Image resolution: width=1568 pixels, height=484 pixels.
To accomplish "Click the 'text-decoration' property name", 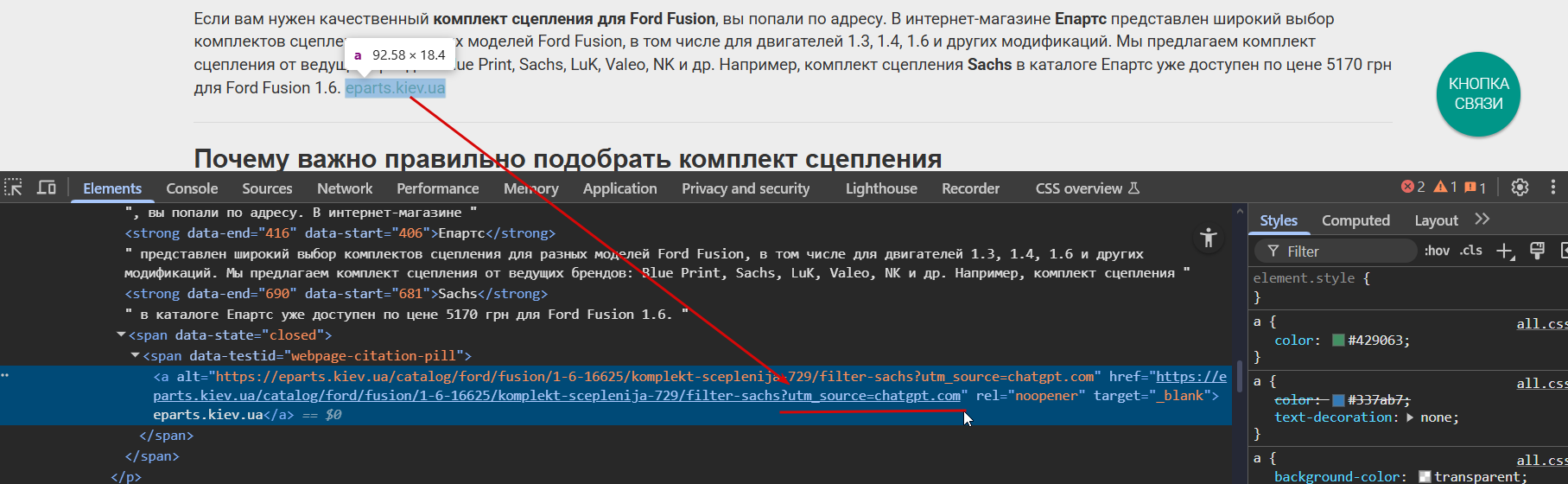I will coord(1333,417).
